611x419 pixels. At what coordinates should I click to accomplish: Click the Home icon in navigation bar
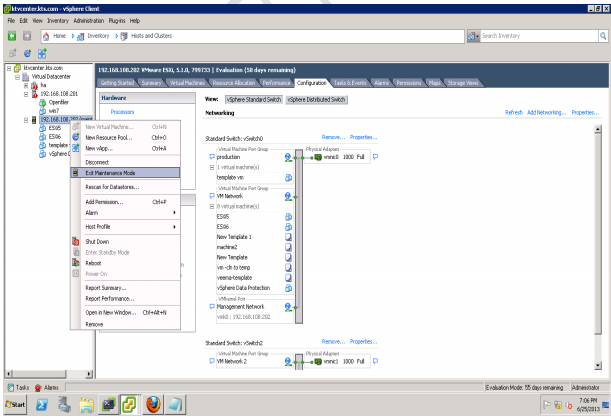pos(49,37)
